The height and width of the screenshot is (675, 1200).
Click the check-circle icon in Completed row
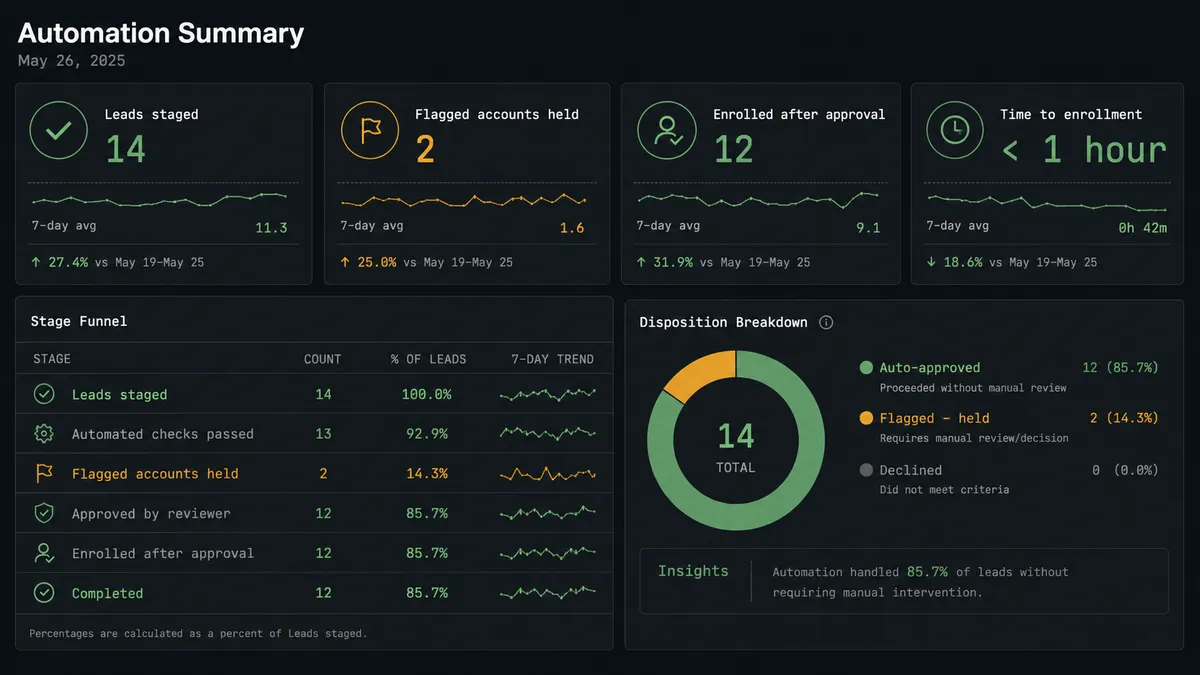click(x=44, y=593)
